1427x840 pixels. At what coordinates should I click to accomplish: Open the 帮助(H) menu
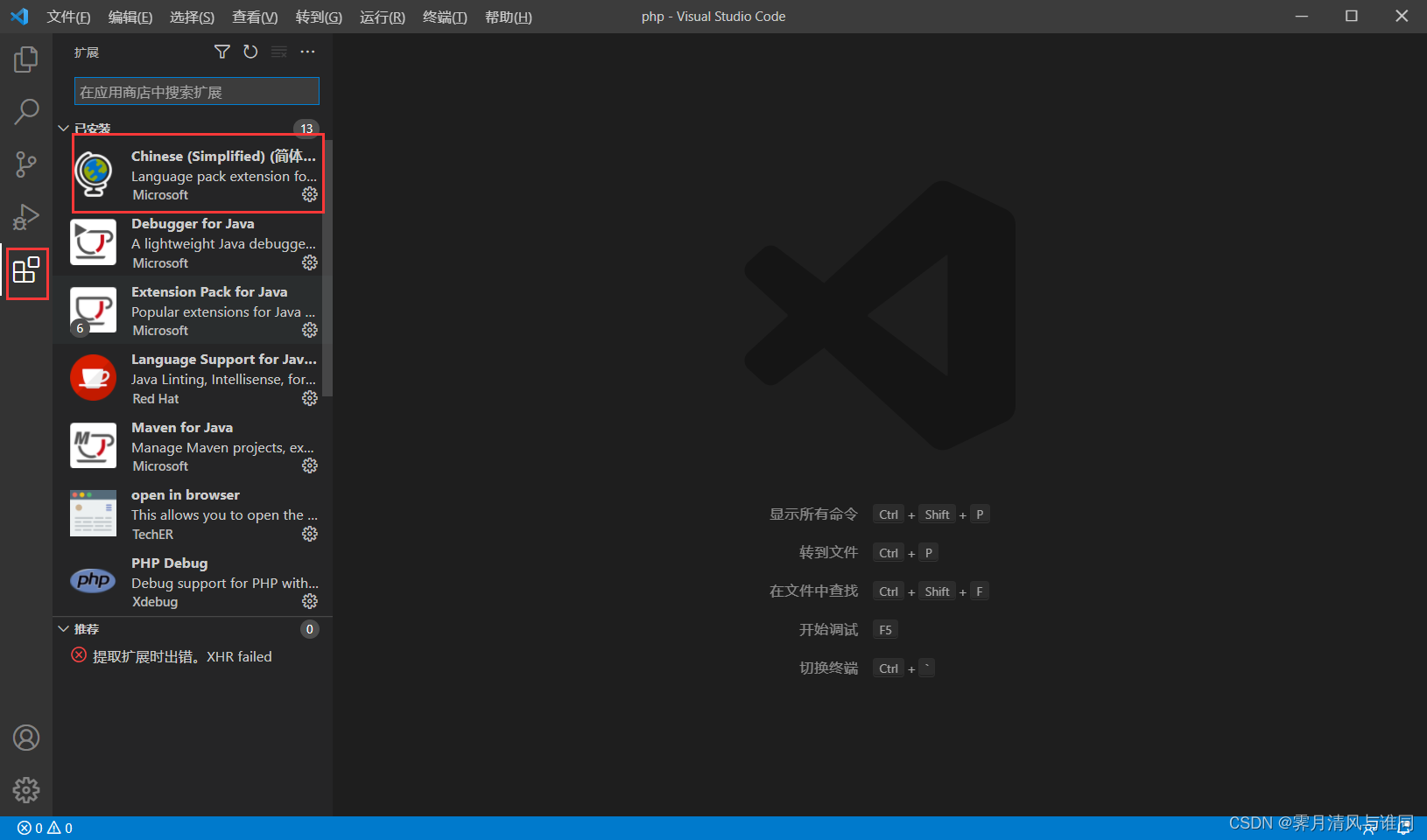click(508, 17)
